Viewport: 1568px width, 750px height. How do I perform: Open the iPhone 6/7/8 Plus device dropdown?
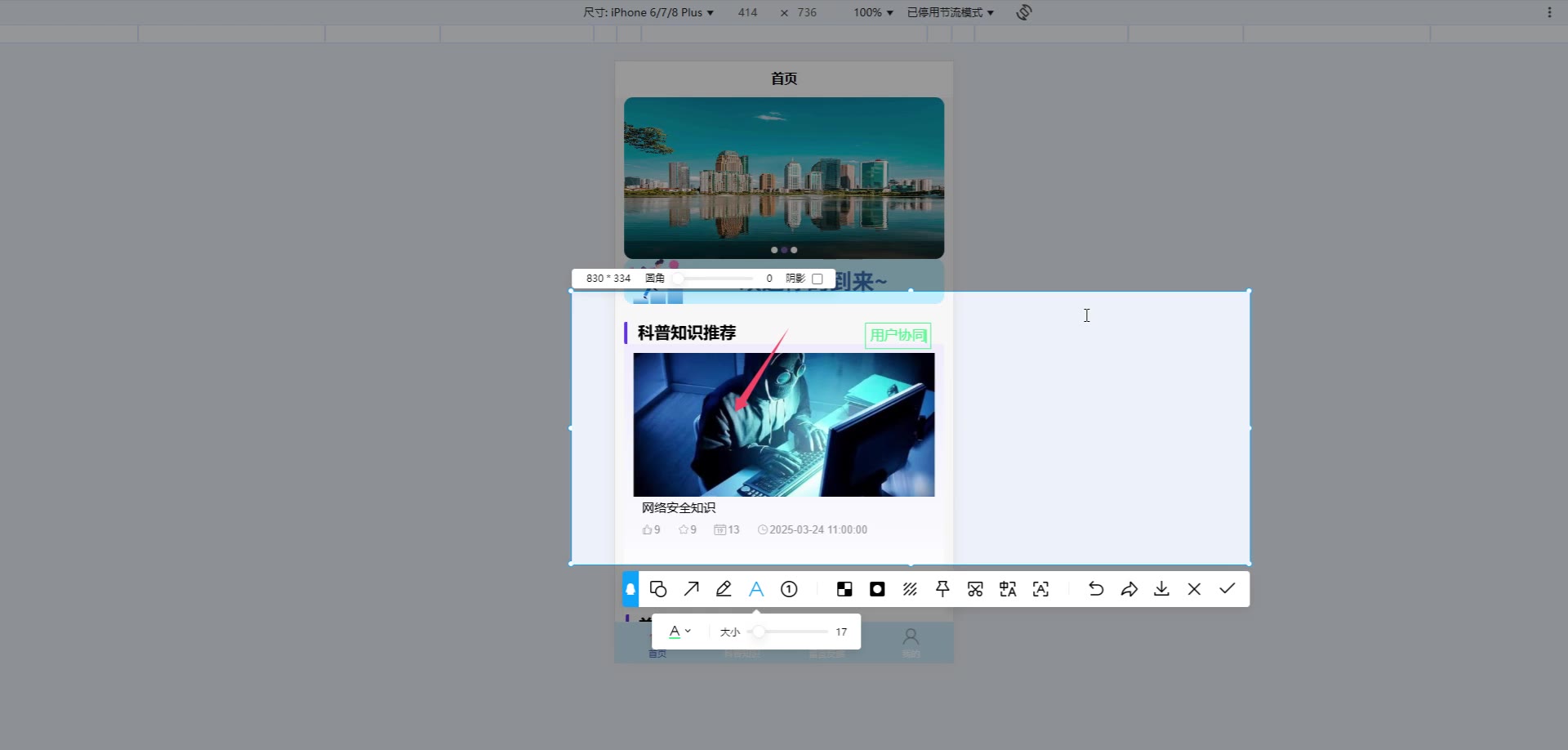coord(648,12)
